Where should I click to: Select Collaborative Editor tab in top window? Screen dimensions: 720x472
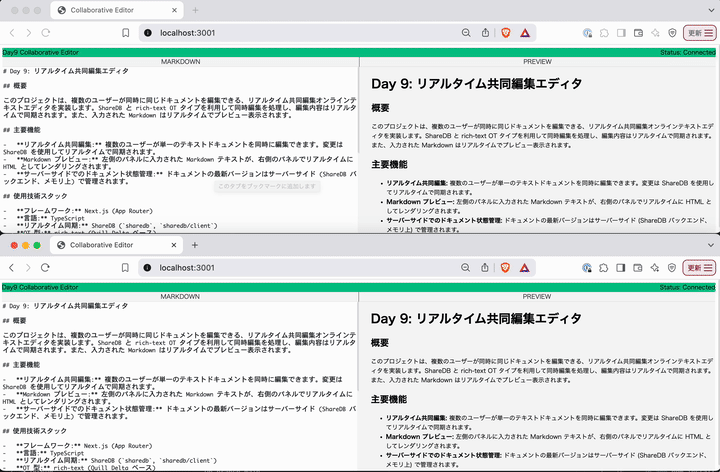(117, 10)
